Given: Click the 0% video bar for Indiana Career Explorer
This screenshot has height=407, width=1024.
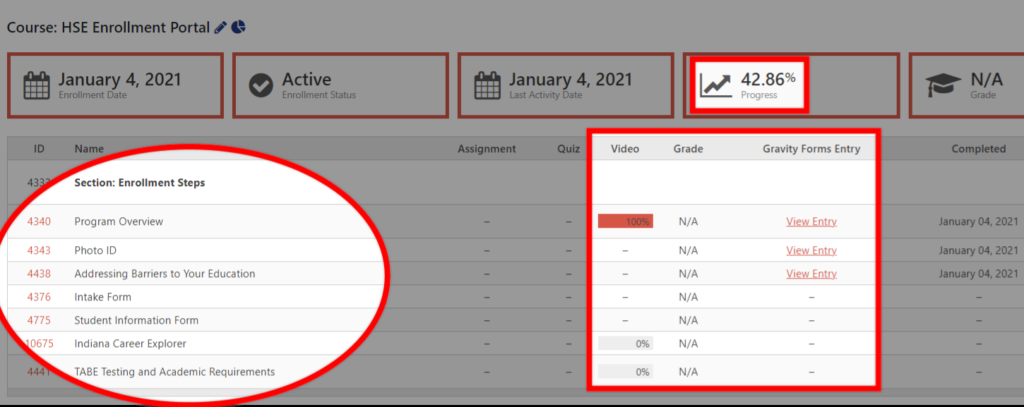Looking at the screenshot, I should click(625, 344).
